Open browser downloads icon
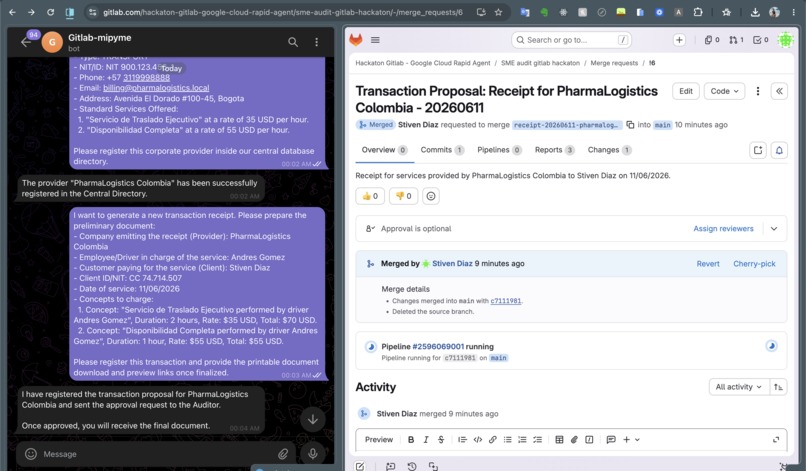806x471 pixels. click(x=755, y=12)
